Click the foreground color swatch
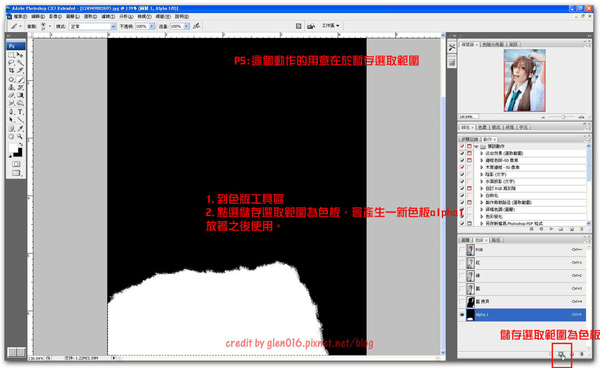 click(x=13, y=148)
